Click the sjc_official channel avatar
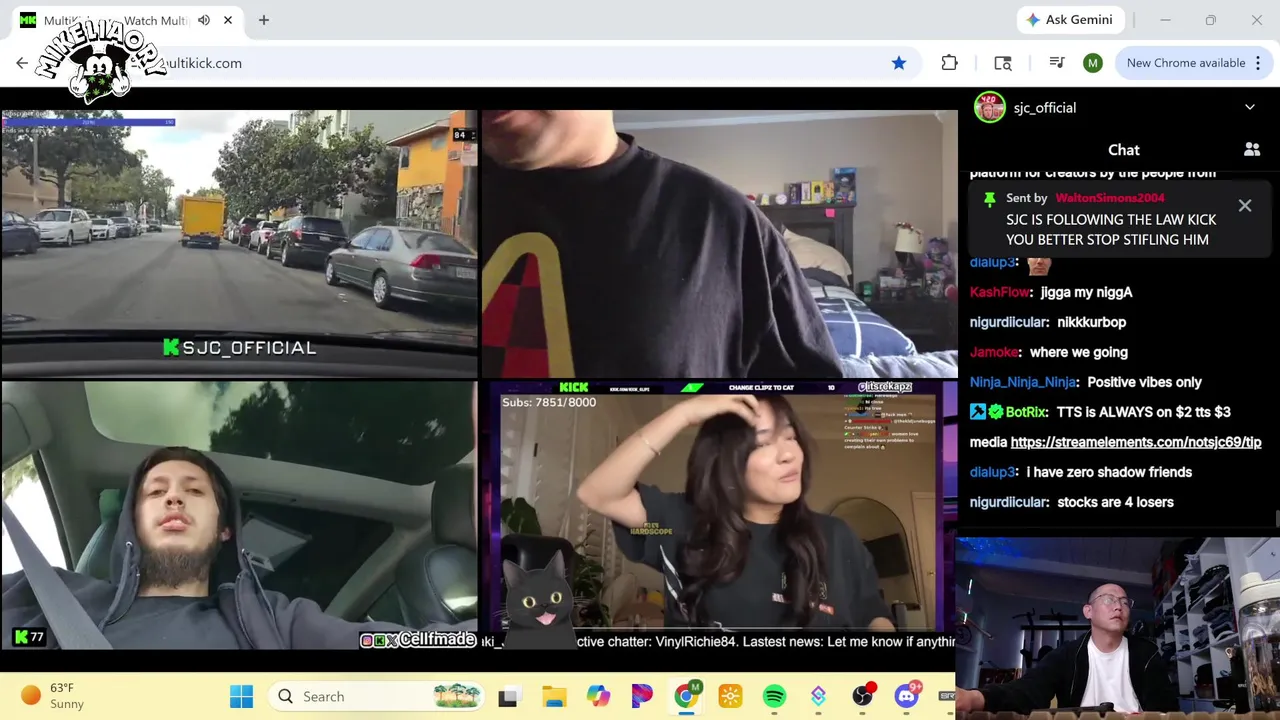This screenshot has width=1280, height=720. (x=990, y=107)
